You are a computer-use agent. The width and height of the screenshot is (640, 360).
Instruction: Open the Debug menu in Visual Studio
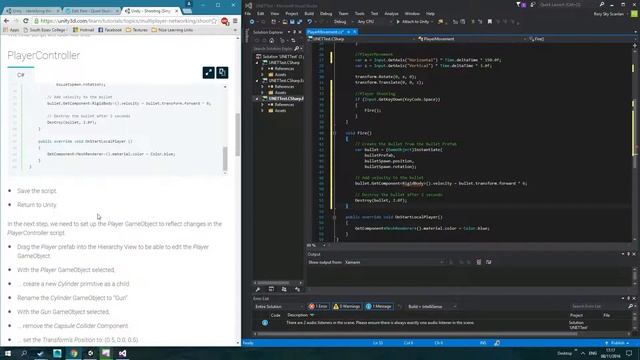(x=326, y=13)
